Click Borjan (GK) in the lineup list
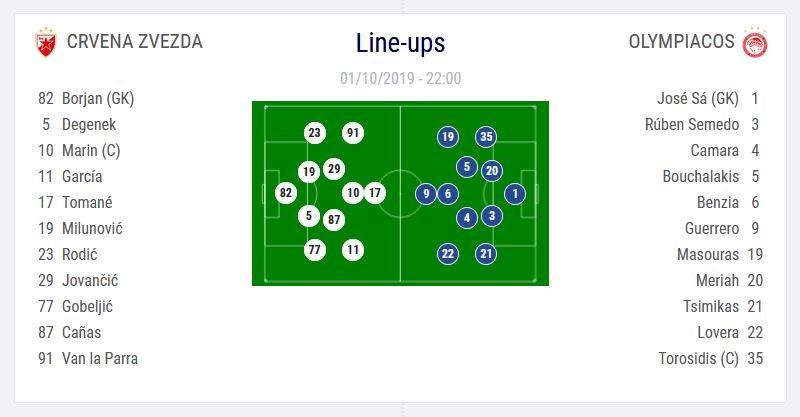800x417 pixels. (98, 99)
